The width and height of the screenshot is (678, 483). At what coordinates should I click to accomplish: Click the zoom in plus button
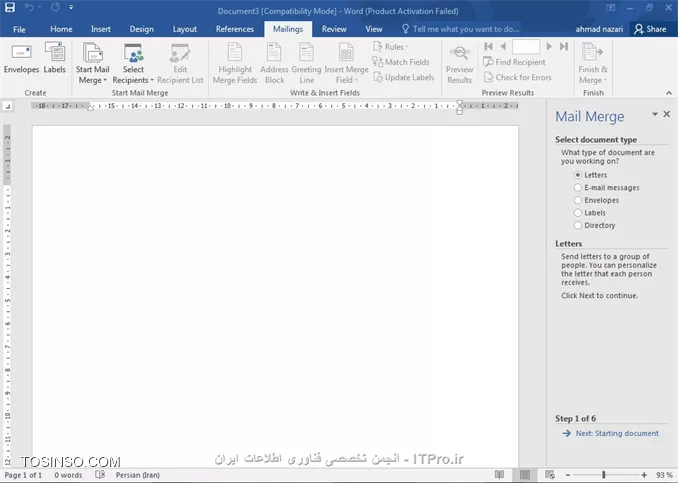644,475
